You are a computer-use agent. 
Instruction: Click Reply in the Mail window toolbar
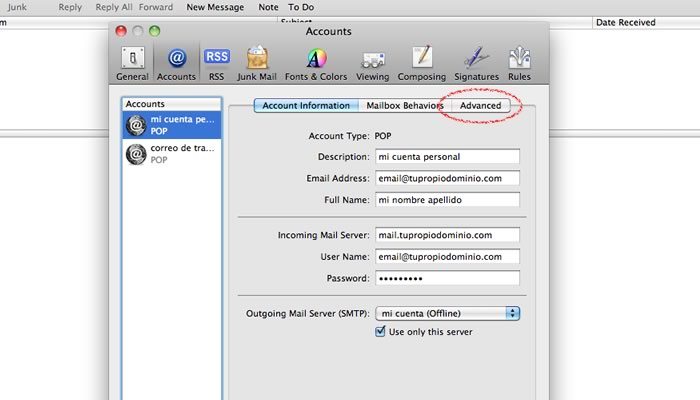[70, 7]
